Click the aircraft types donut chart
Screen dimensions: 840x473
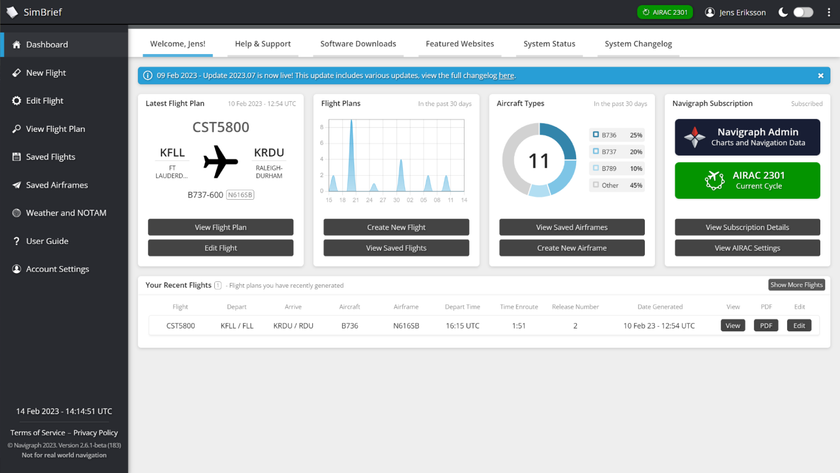click(x=539, y=160)
